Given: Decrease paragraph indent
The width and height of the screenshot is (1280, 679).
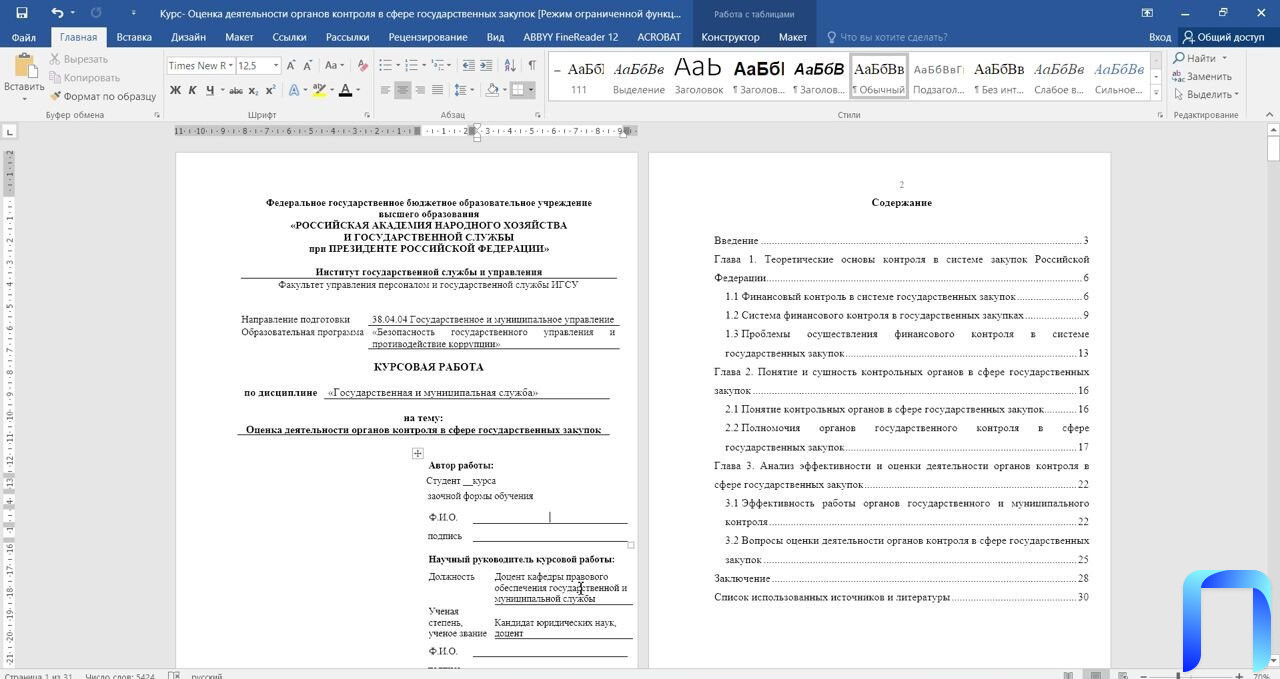Looking at the screenshot, I should coord(471,65).
